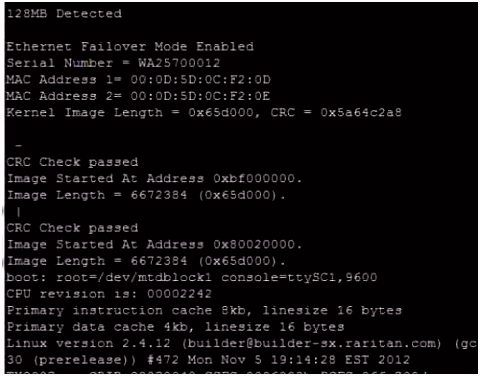The width and height of the screenshot is (480, 376).
Task: Click 'Linux version 2.4.12' text
Action: pyautogui.click(x=89, y=343)
